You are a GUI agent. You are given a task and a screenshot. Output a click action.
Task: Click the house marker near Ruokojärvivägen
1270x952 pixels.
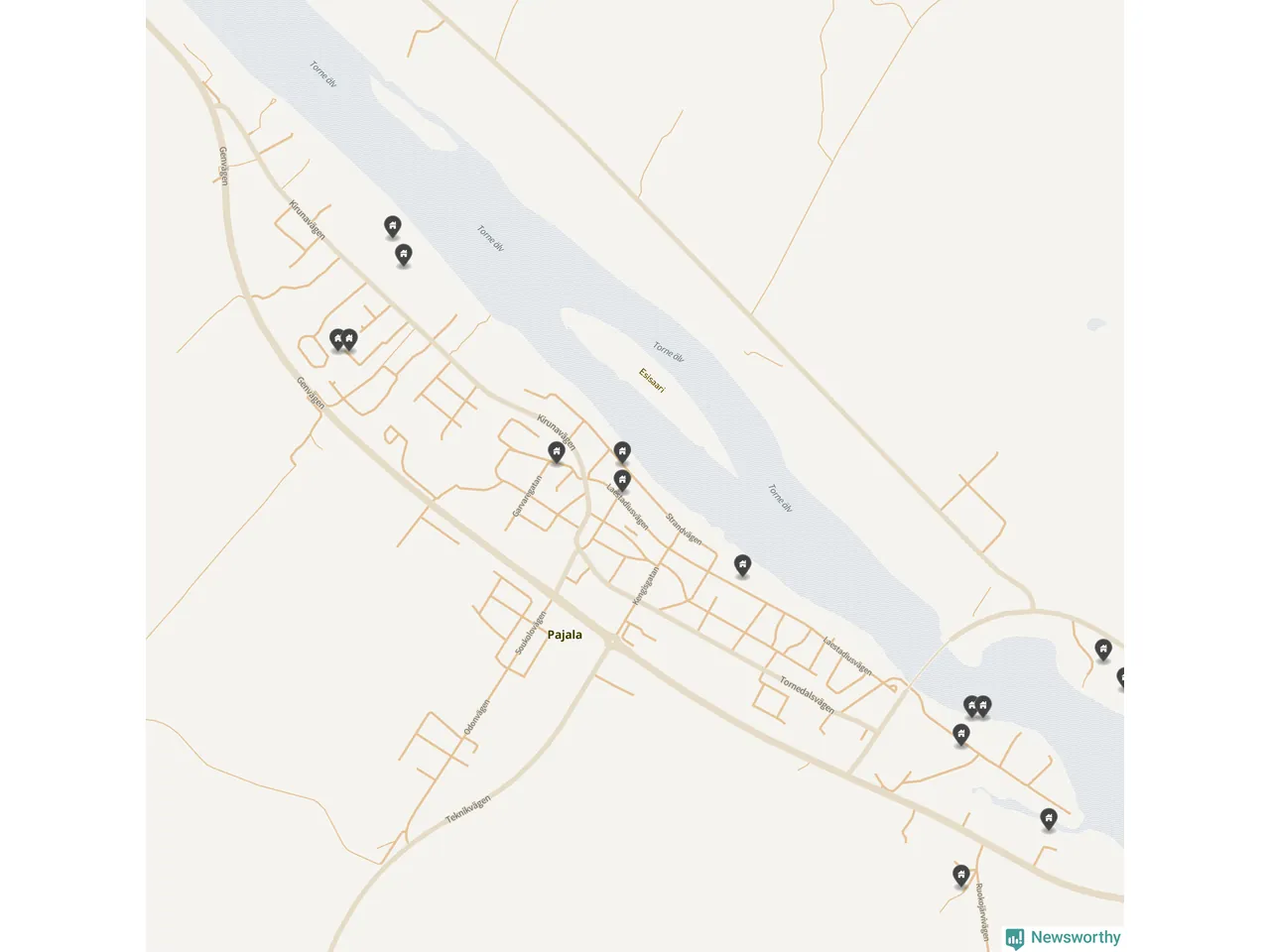[960, 876]
